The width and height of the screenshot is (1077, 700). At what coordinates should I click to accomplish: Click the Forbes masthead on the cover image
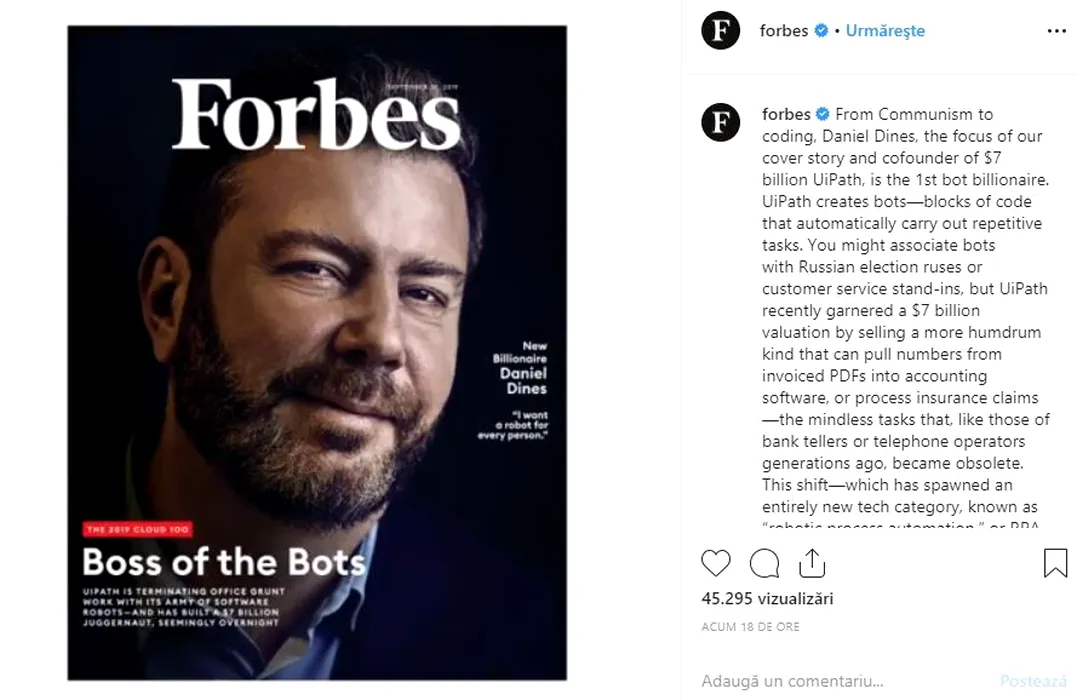(316, 115)
